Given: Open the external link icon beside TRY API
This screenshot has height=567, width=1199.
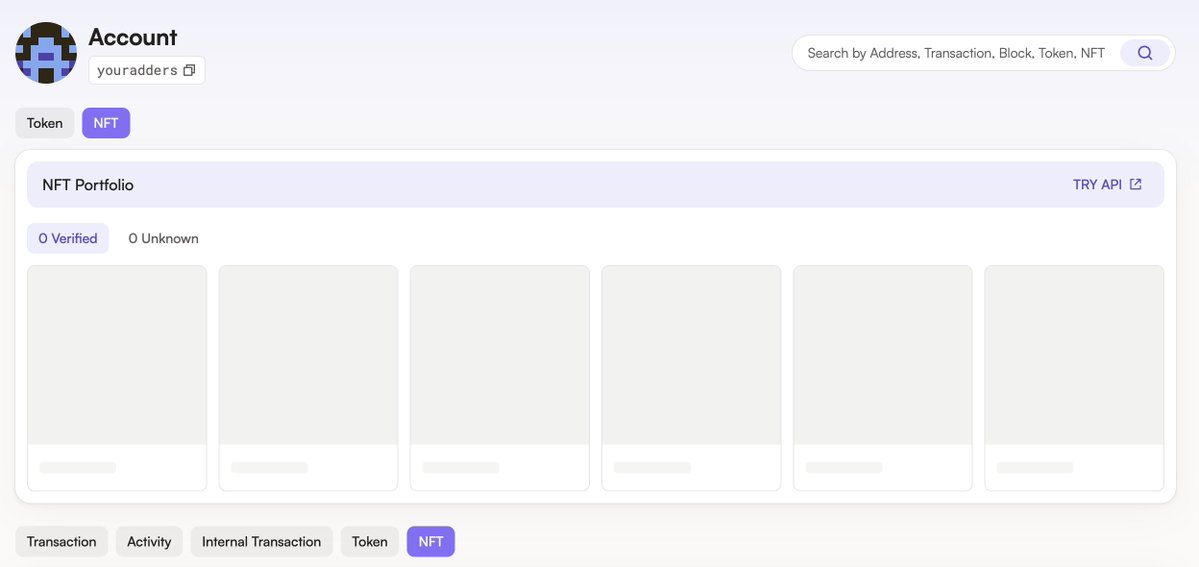Looking at the screenshot, I should click(1136, 184).
